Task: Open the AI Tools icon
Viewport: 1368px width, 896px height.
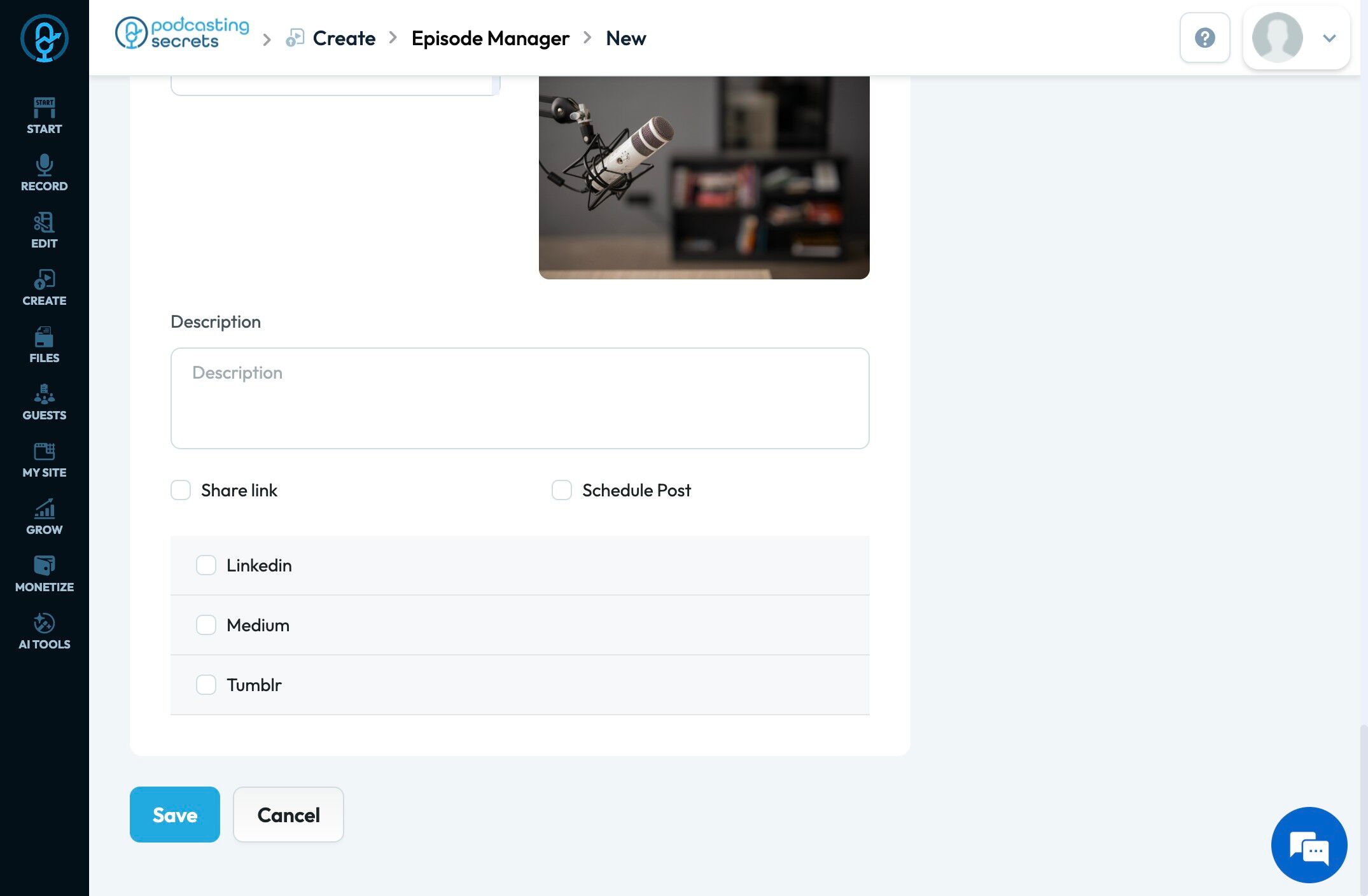Action: click(44, 631)
